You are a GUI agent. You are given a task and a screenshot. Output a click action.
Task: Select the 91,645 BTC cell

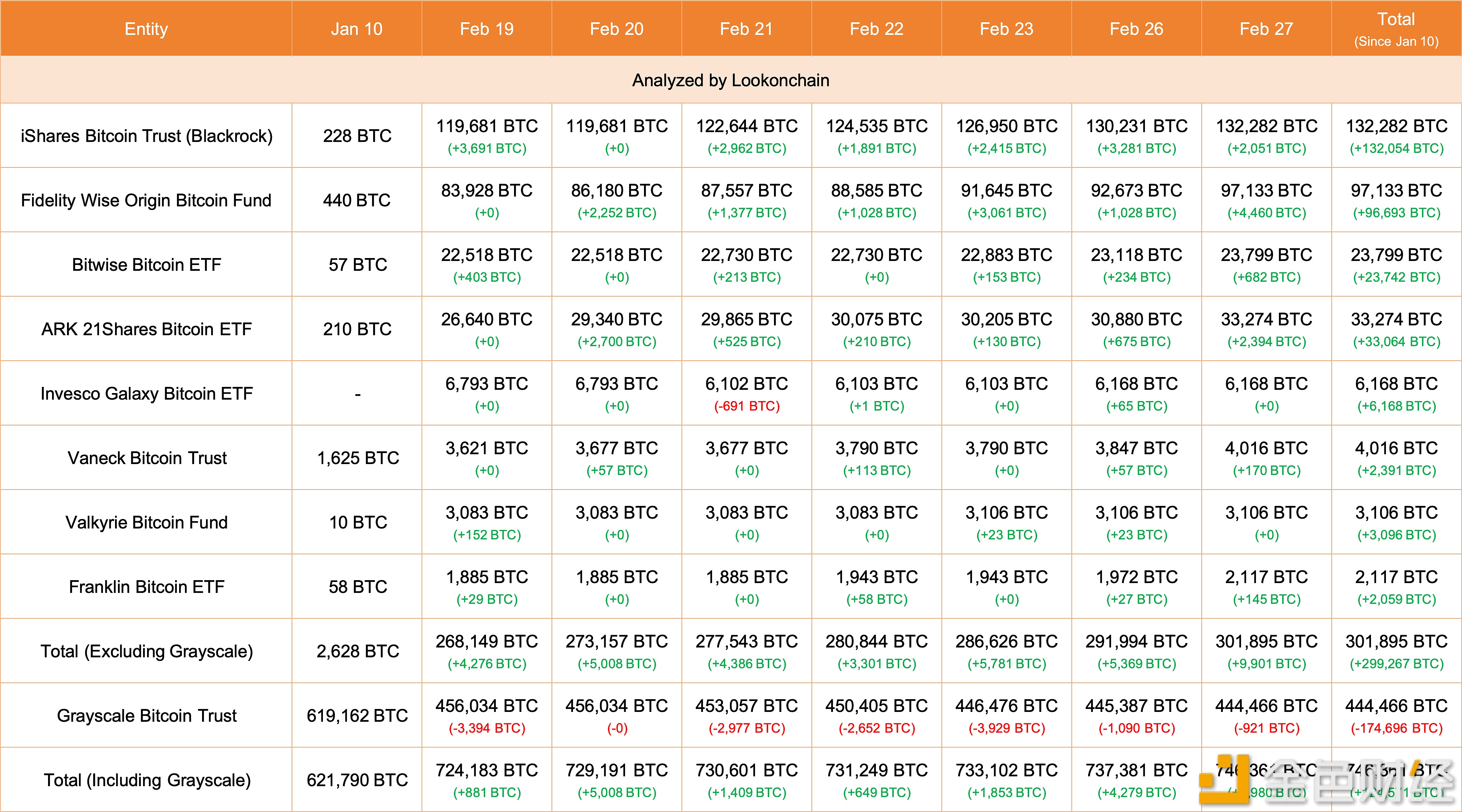click(1007, 190)
